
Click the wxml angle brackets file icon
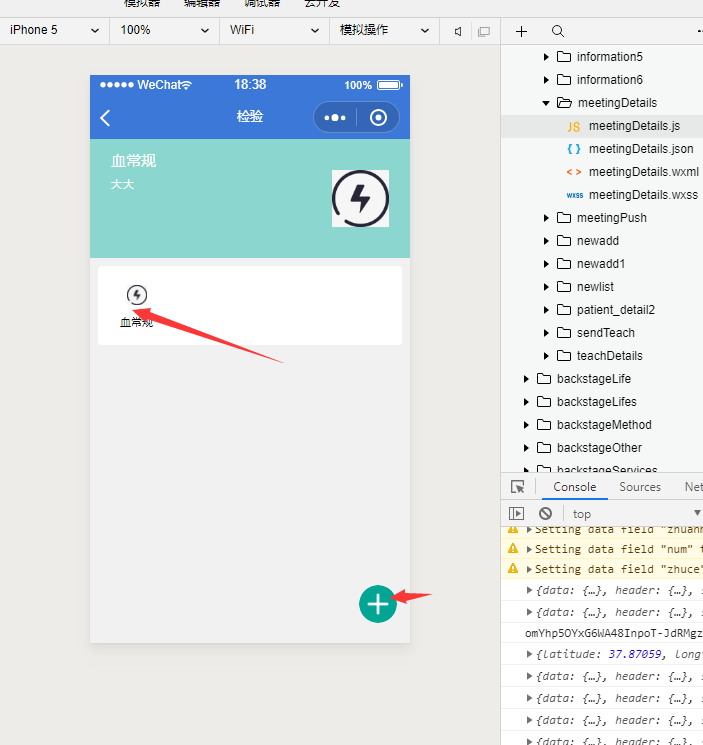click(574, 172)
